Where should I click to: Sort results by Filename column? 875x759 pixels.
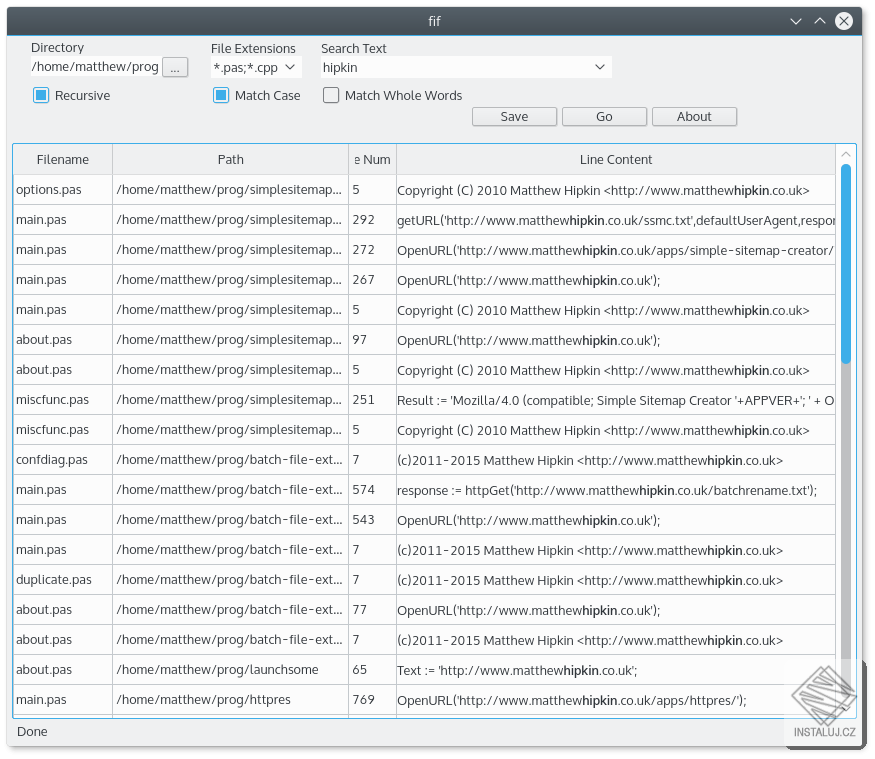[x=62, y=160]
